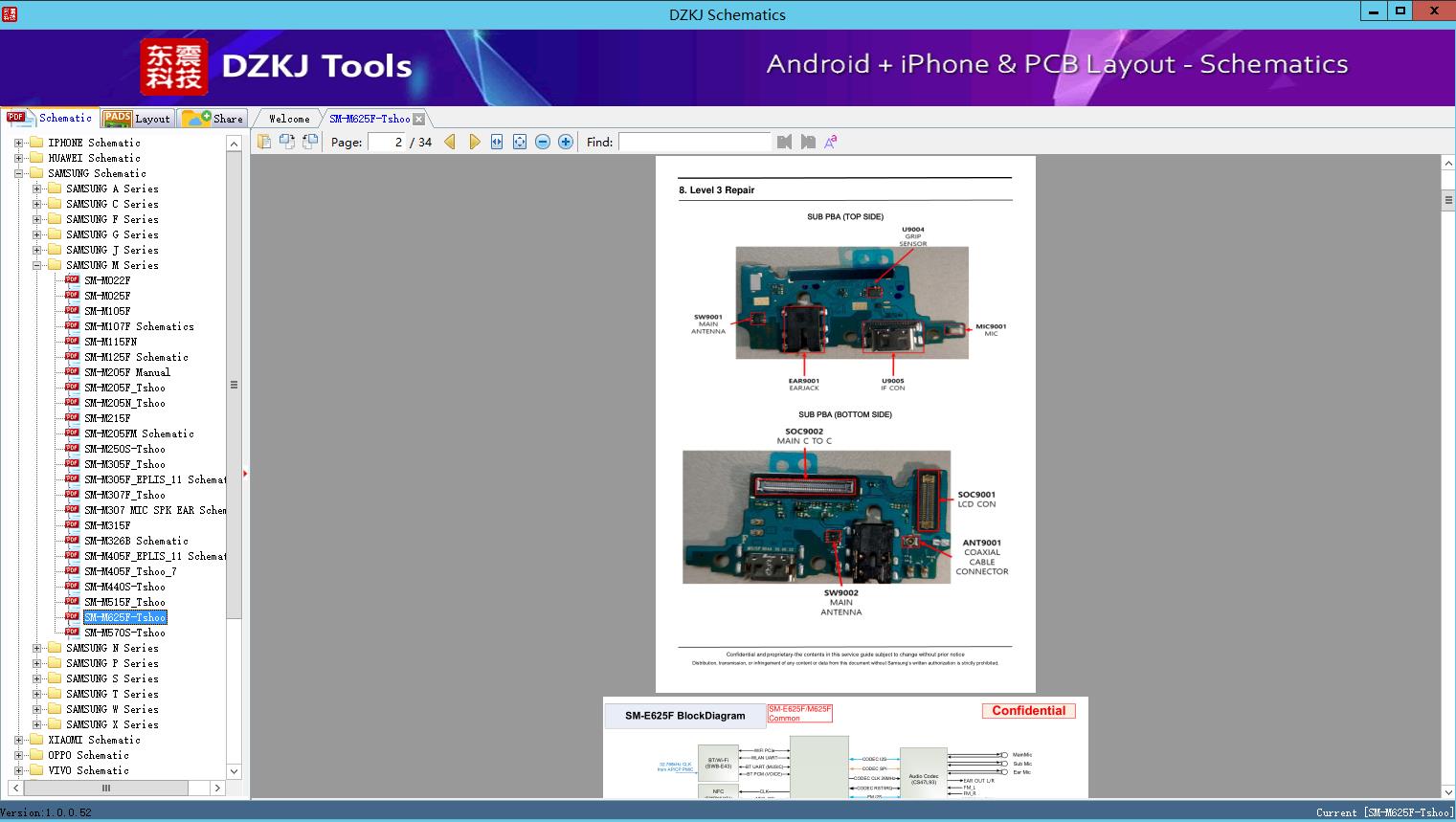1456x822 pixels.
Task: Open the SM-M215F schematic
Action: click(107, 418)
